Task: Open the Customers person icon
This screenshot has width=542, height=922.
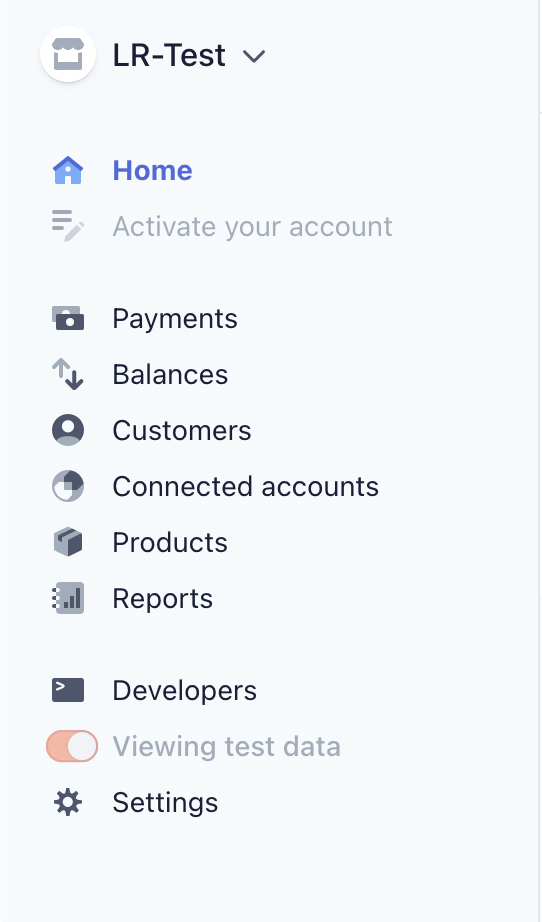Action: (68, 430)
